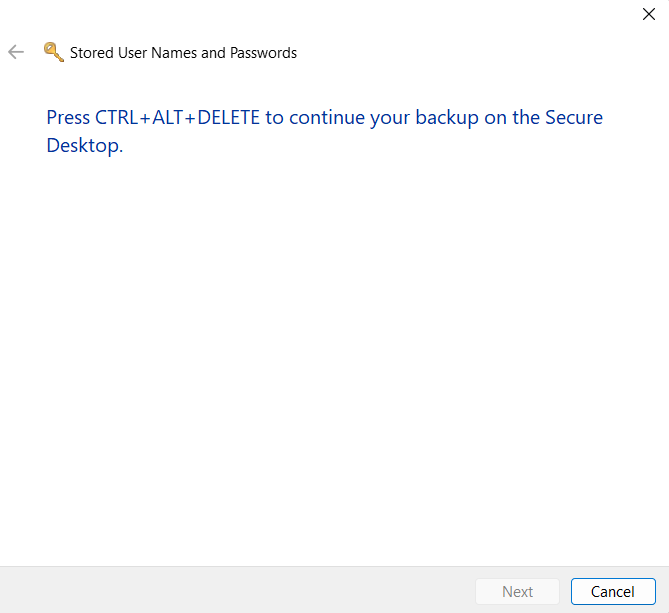Select the disabled Next wizard button
The image size is (669, 613).
point(517,591)
